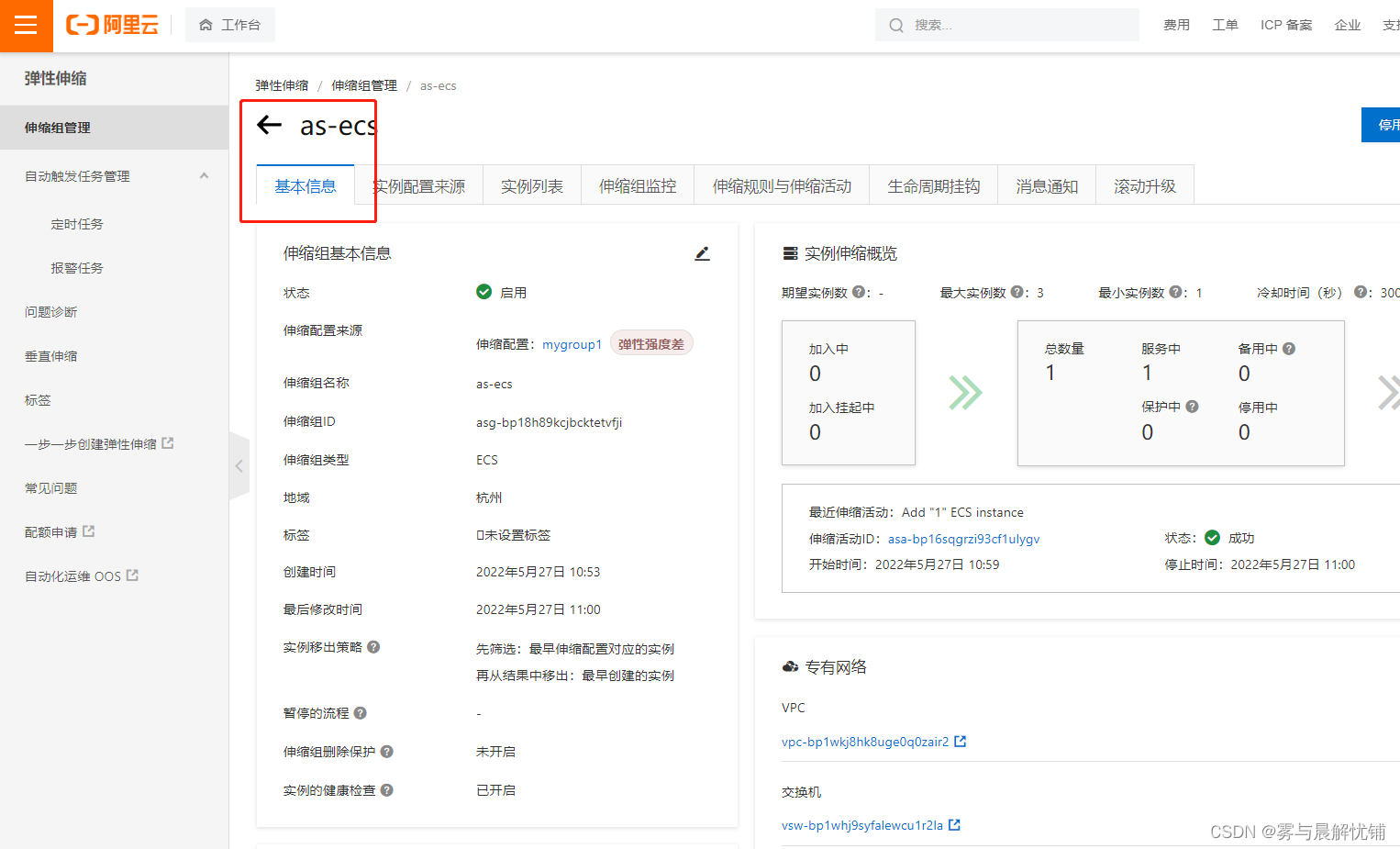Select 伸缩组管理 in sidebar
The height and width of the screenshot is (849, 1400).
(114, 128)
